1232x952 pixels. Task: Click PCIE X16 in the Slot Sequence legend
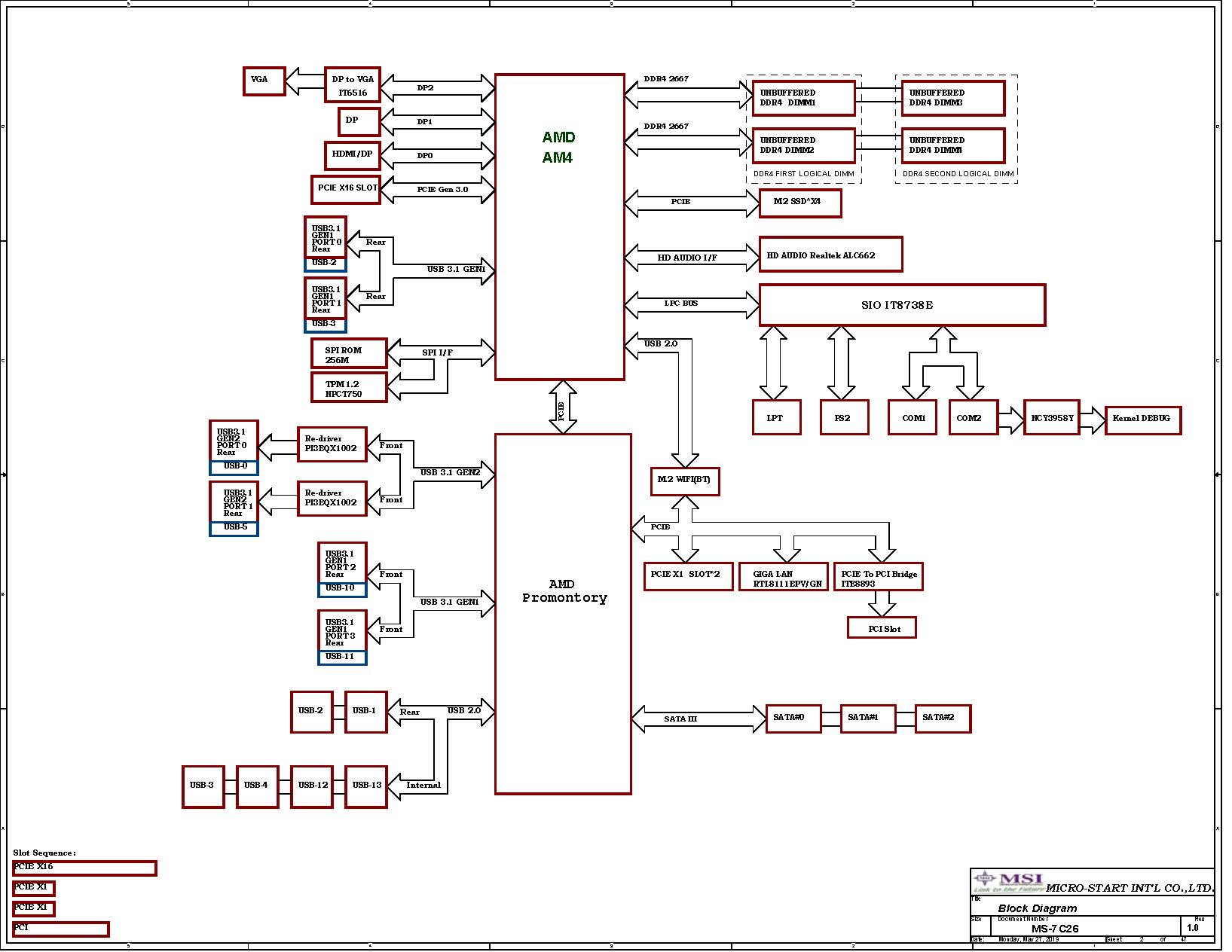[x=84, y=868]
